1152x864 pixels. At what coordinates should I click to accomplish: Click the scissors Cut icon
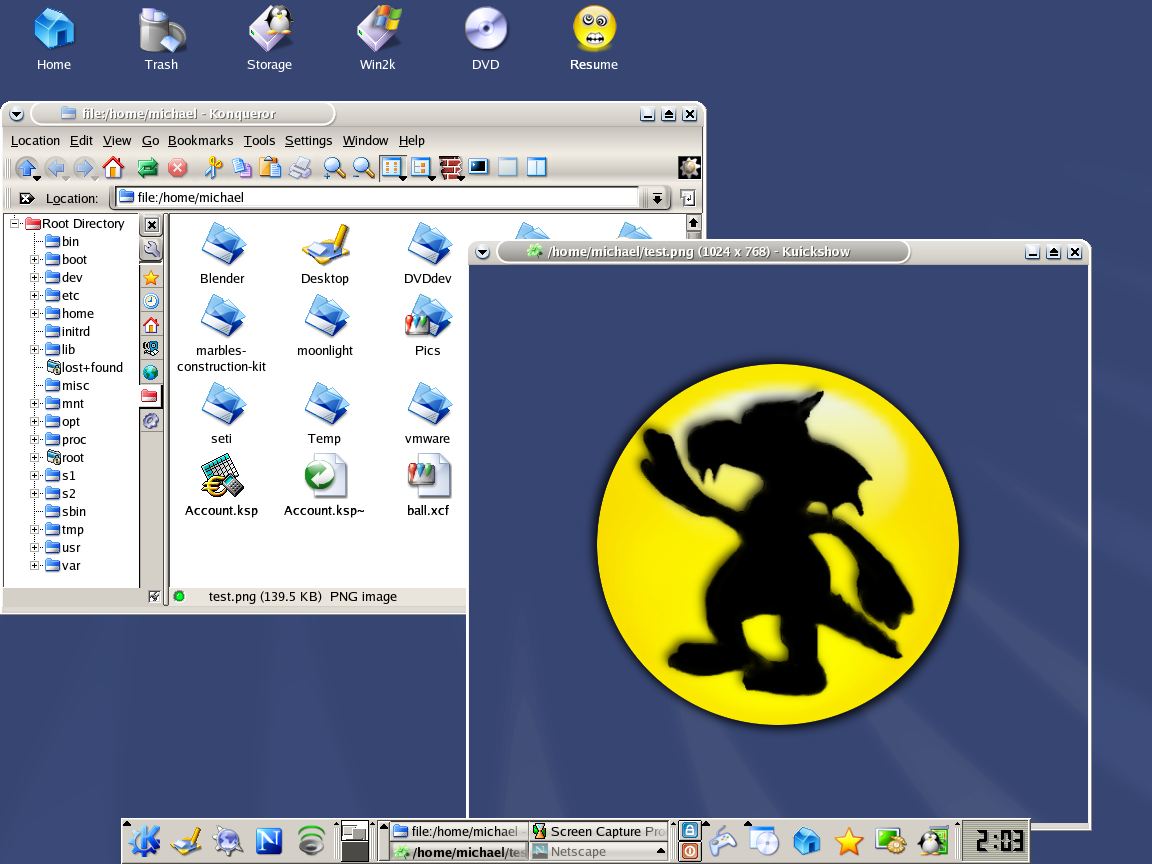pos(212,168)
